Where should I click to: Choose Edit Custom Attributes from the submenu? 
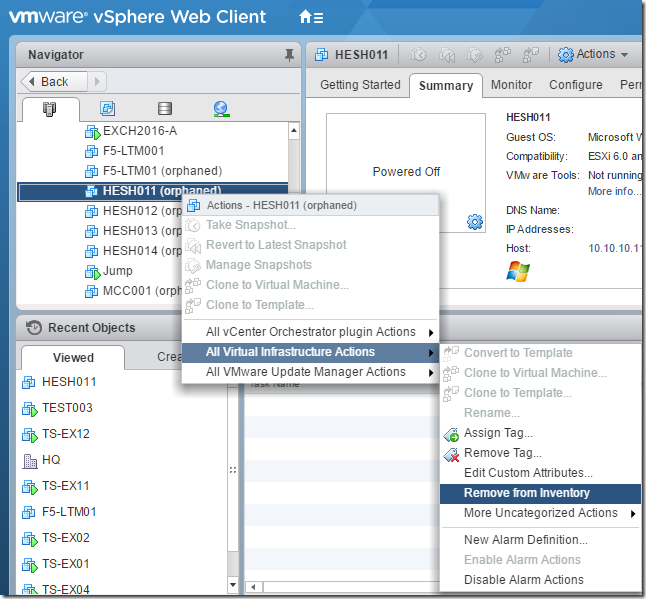tap(528, 473)
